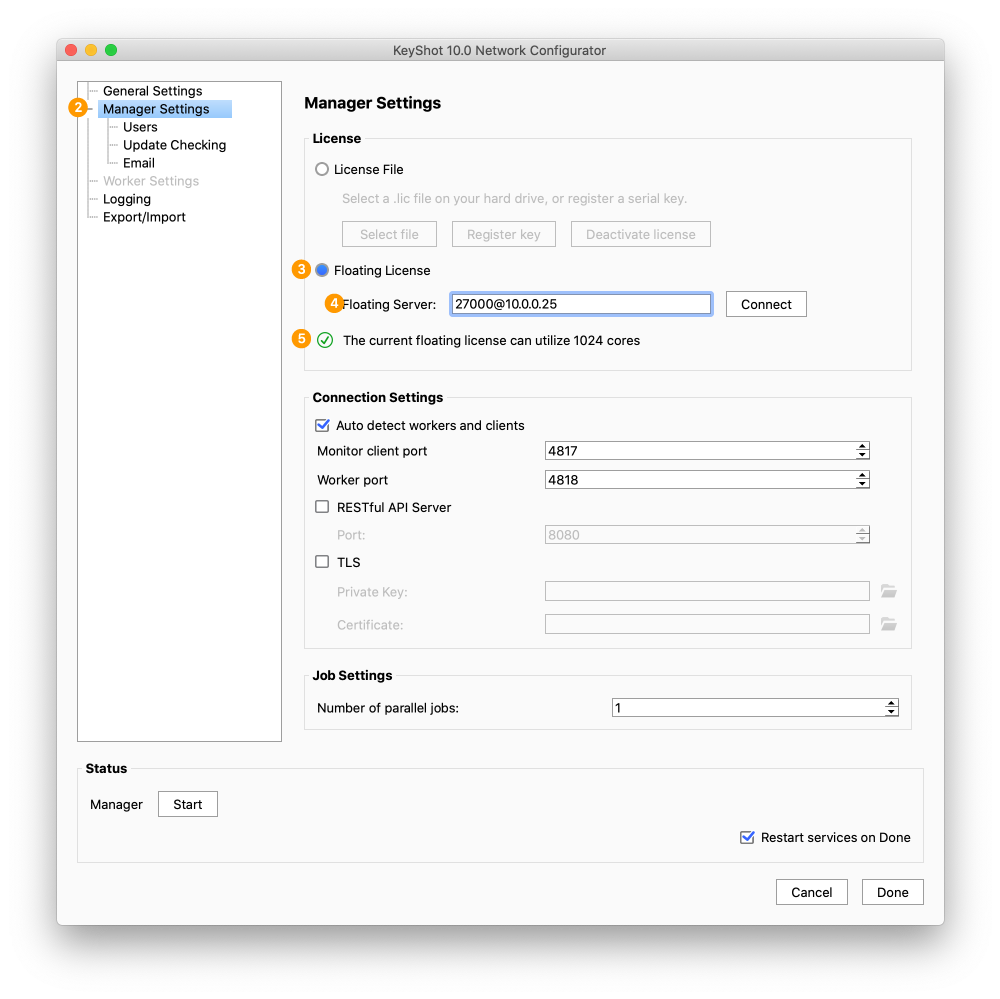The image size is (1000, 999).
Task: Uncheck Restart services on Done
Action: [x=747, y=837]
